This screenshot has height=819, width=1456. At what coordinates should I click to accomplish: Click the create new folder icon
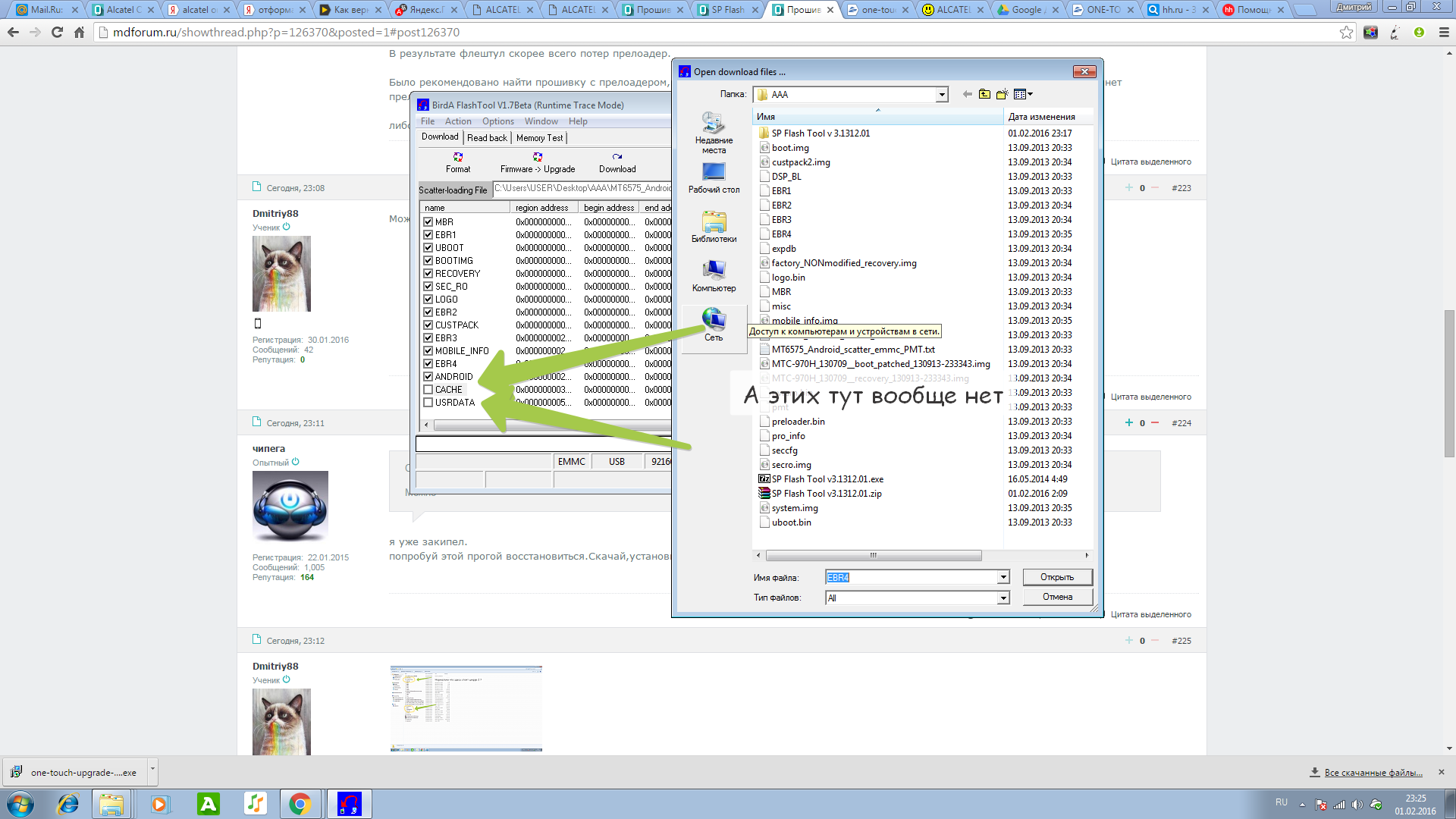pyautogui.click(x=1002, y=94)
